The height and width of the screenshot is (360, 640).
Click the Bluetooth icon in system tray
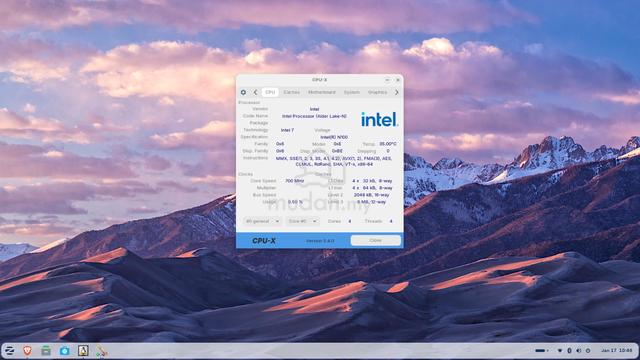569,351
